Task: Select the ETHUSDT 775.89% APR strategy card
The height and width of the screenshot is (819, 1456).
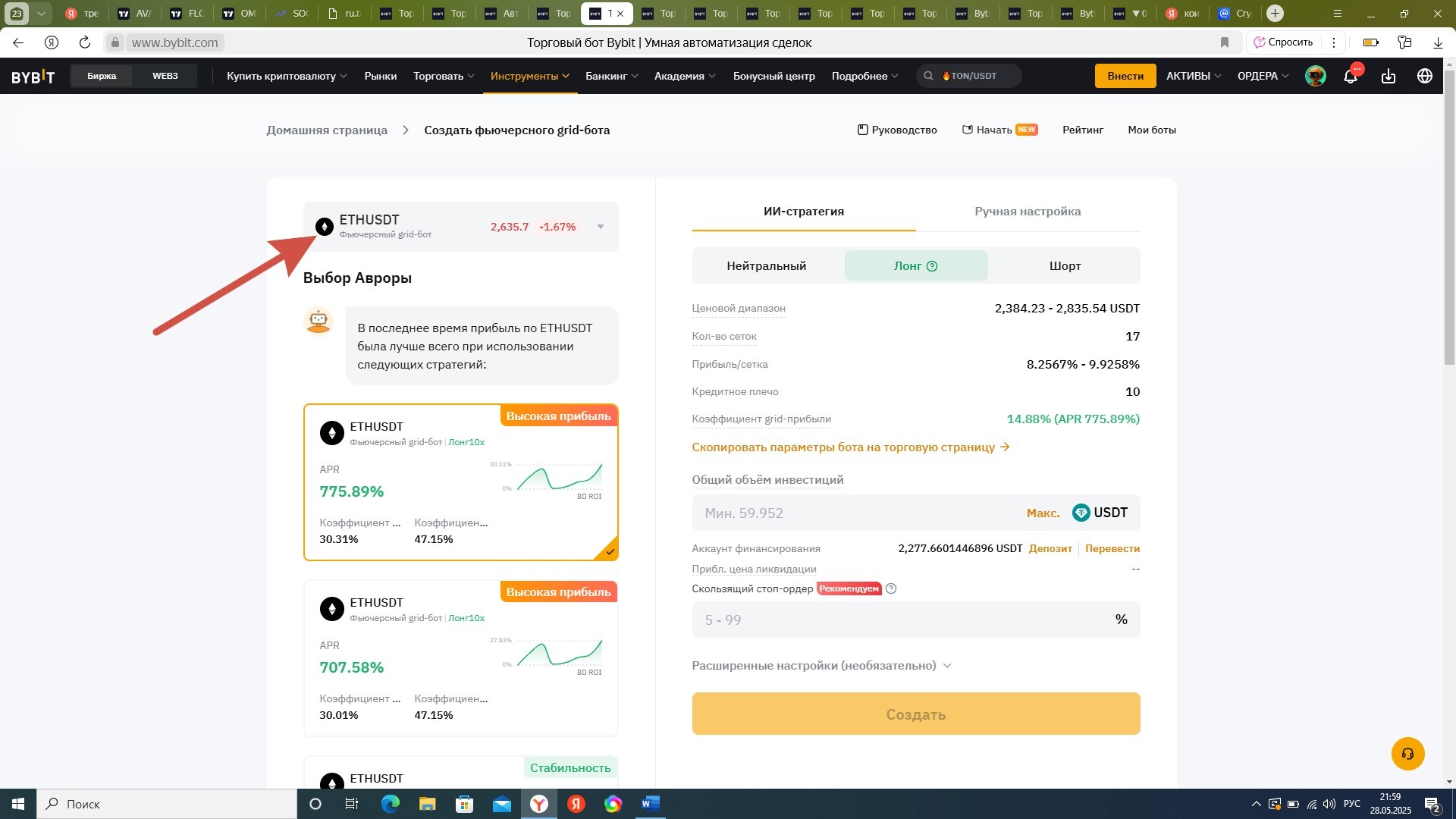Action: pyautogui.click(x=461, y=482)
